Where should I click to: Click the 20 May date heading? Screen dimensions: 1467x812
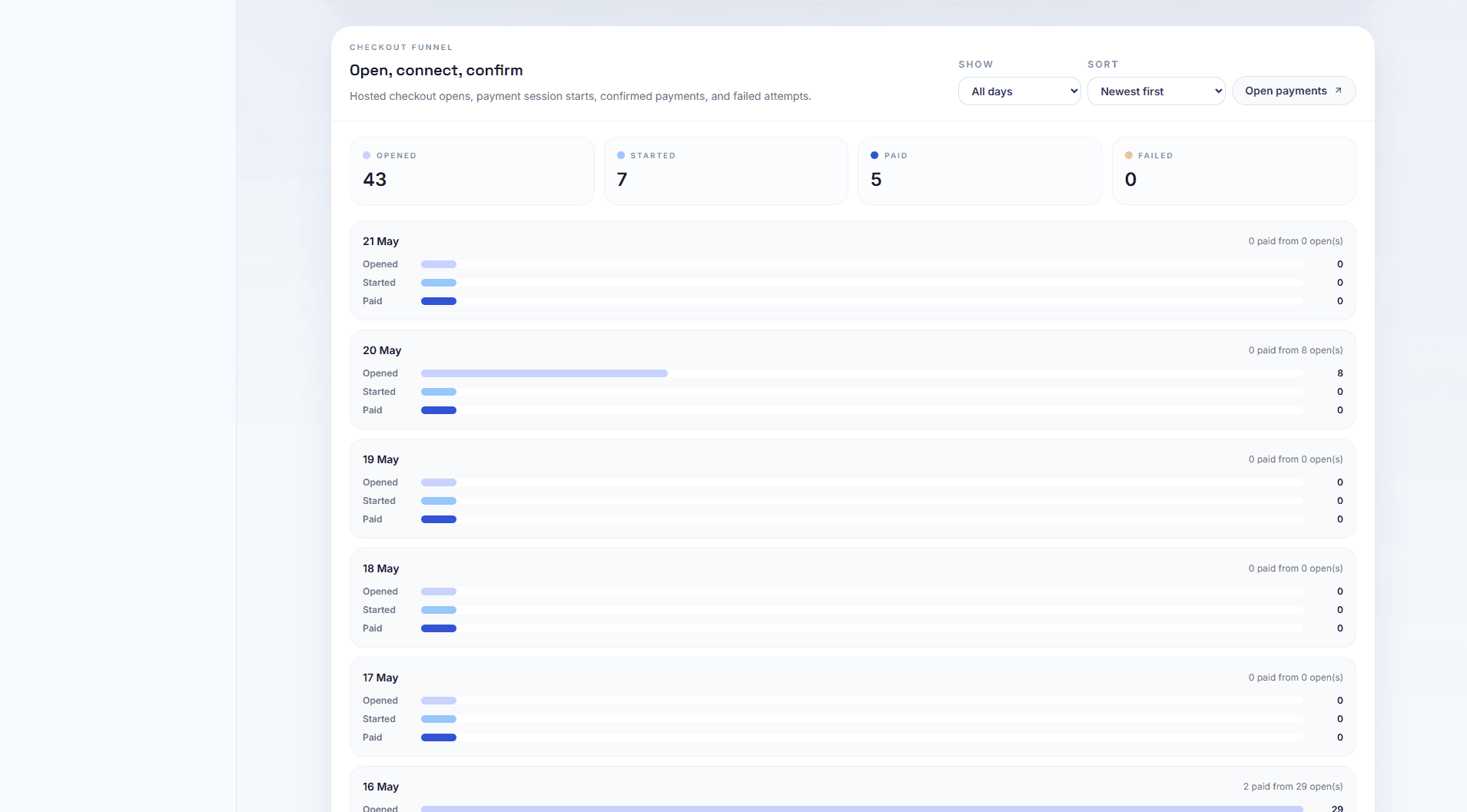click(x=382, y=350)
